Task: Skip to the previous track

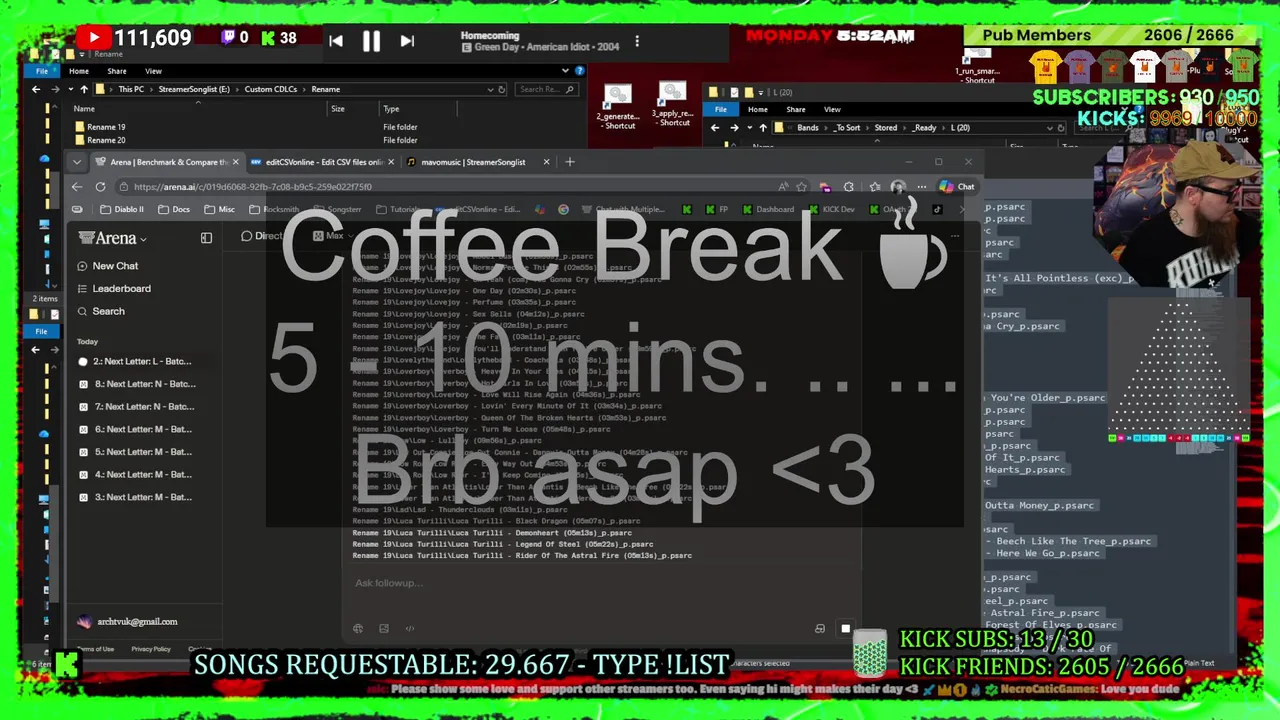Action: click(336, 41)
